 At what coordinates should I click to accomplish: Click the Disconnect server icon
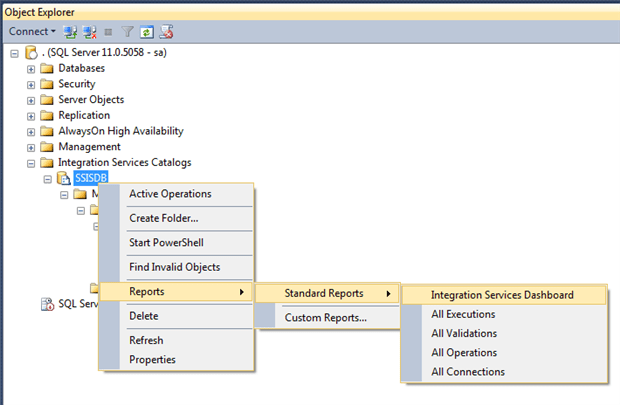click(x=90, y=32)
